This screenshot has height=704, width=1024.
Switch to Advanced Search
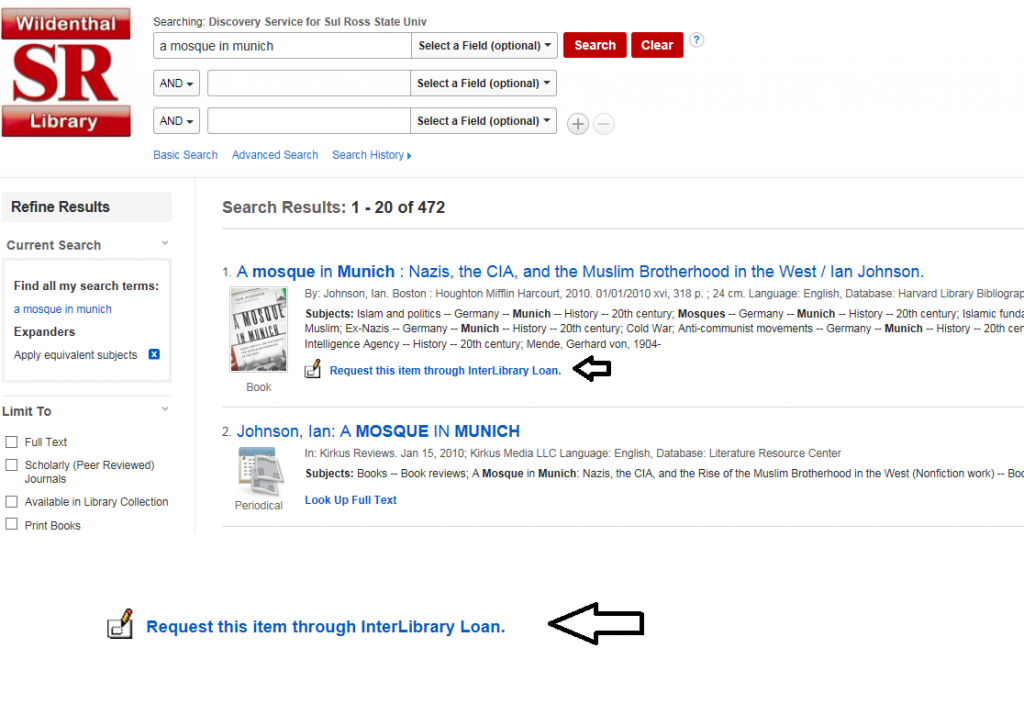coord(275,155)
